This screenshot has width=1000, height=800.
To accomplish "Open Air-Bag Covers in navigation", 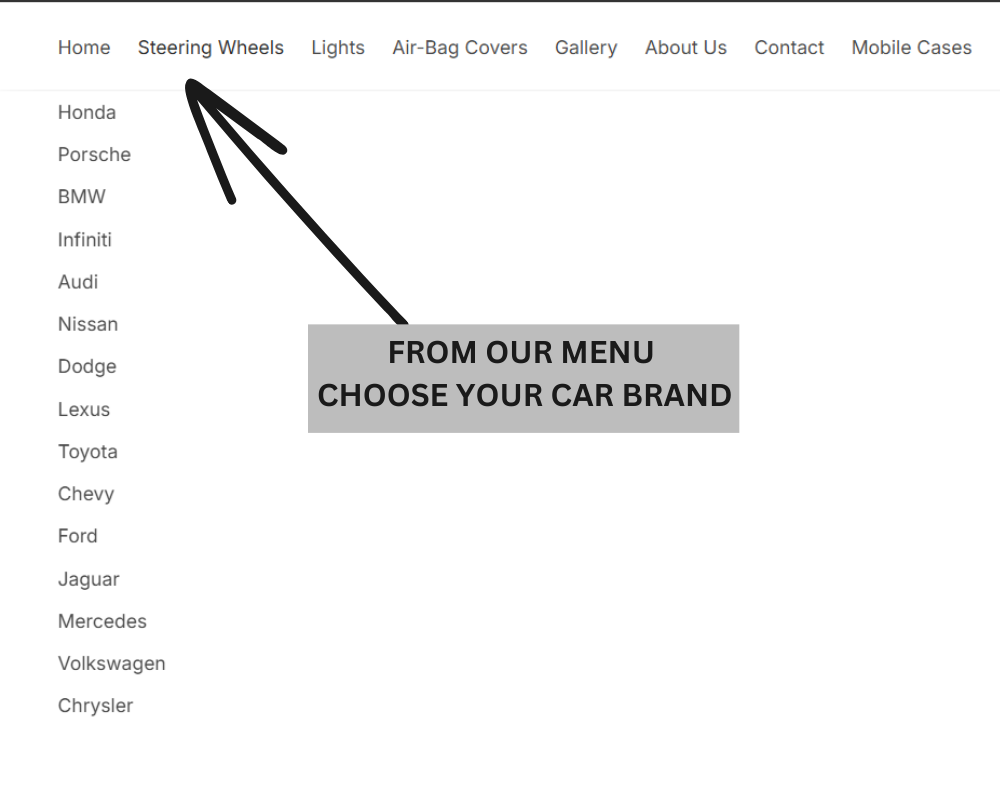I will click(x=460, y=47).
